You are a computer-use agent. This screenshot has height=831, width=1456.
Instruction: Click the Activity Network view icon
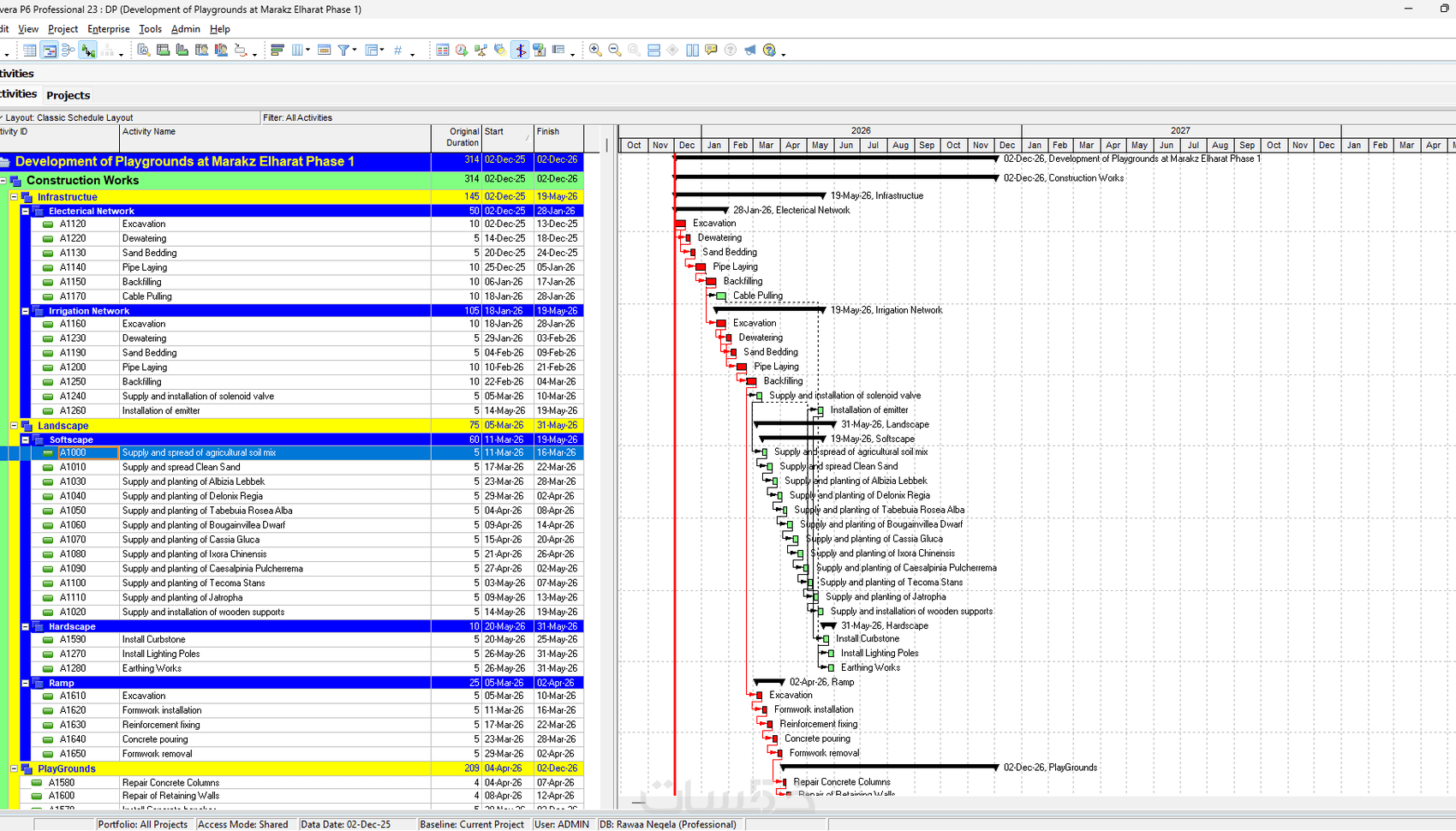(69, 51)
